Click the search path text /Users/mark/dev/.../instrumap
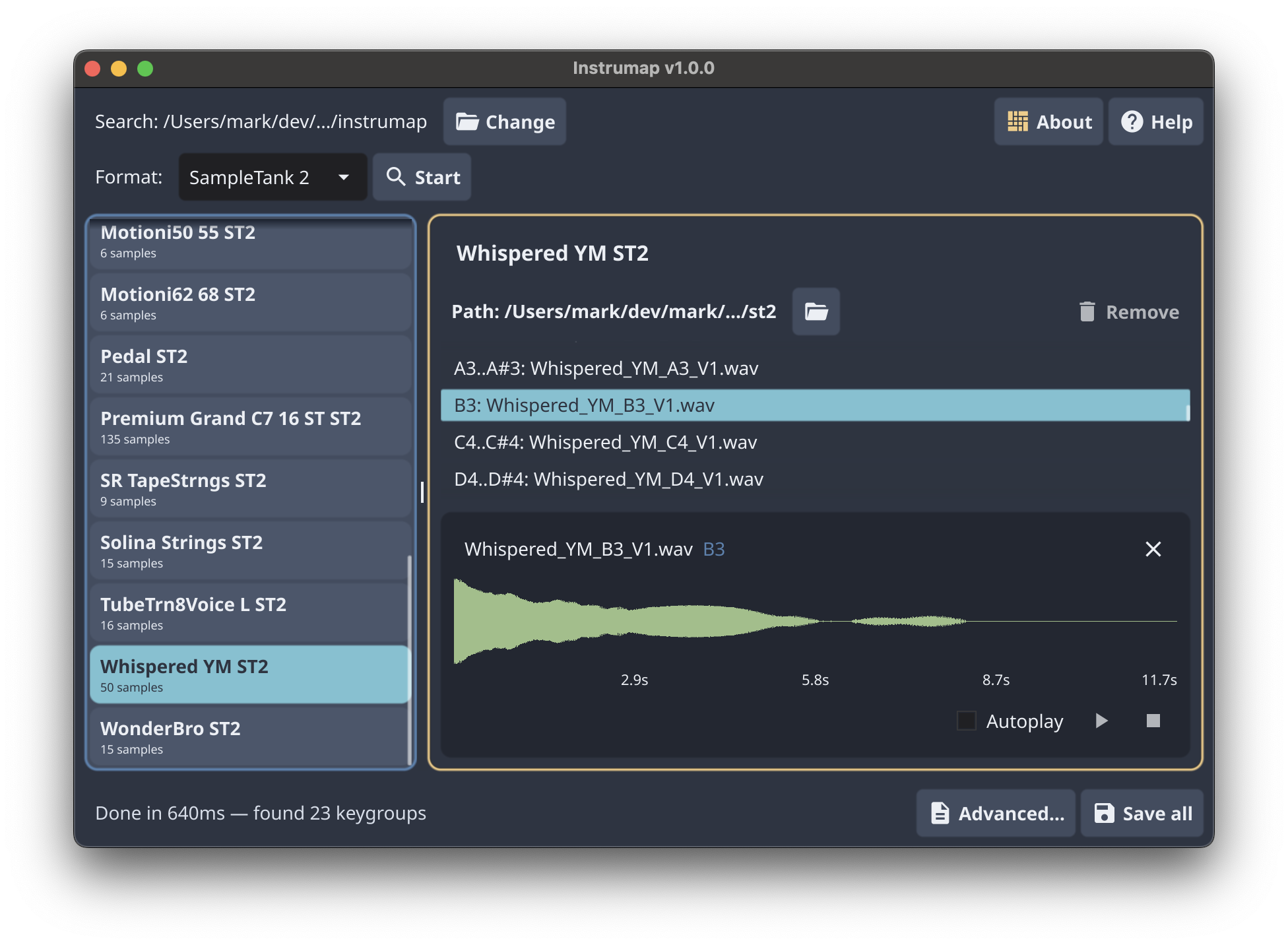Viewport: 1288px width, 945px height. click(296, 122)
